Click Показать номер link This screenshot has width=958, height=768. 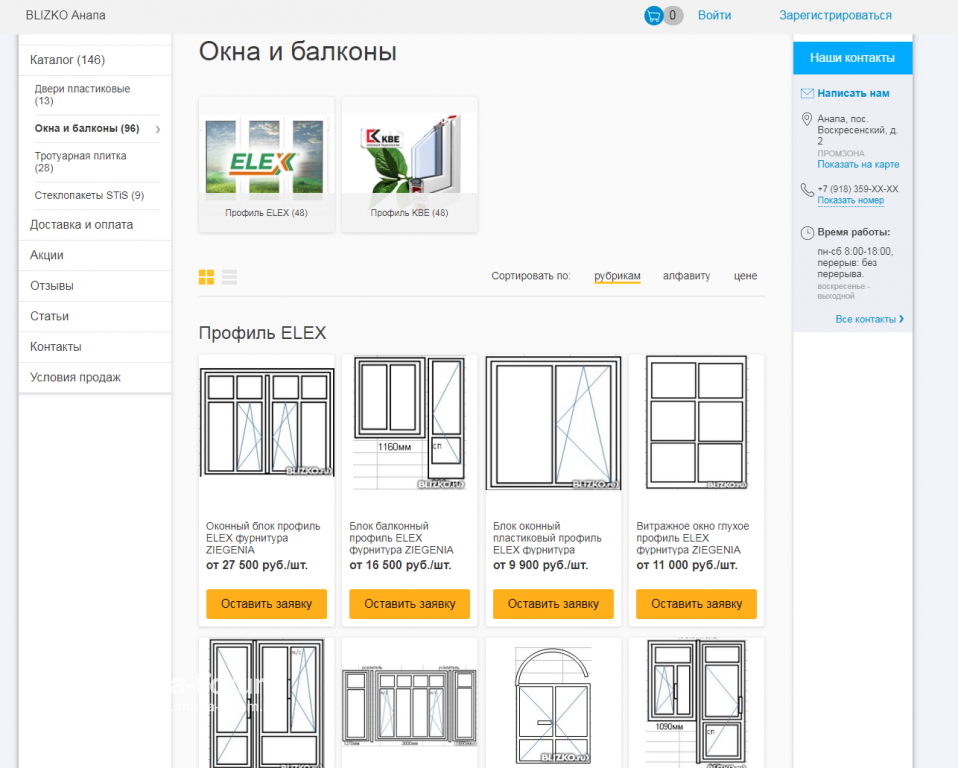850,200
